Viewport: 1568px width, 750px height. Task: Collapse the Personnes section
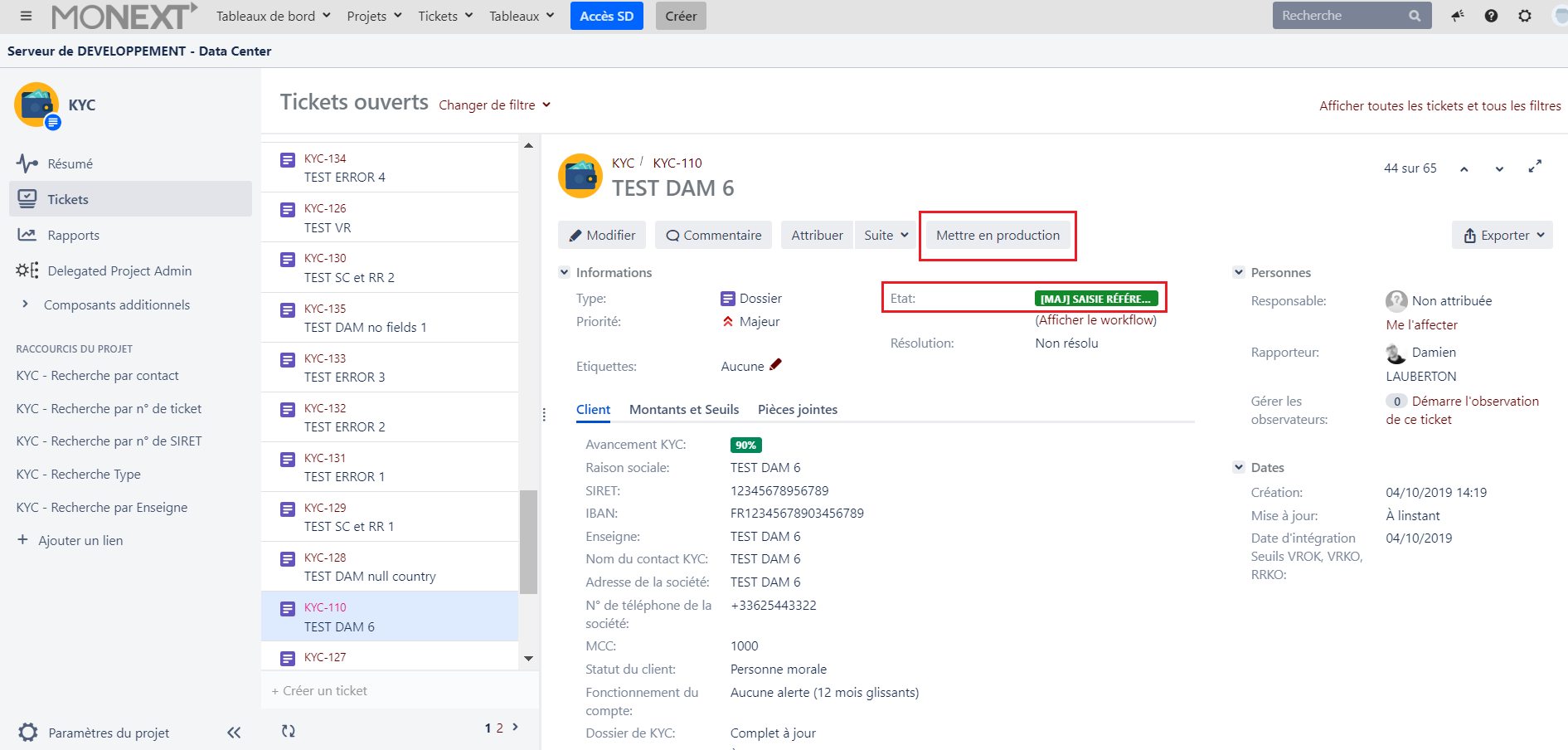tap(1239, 272)
